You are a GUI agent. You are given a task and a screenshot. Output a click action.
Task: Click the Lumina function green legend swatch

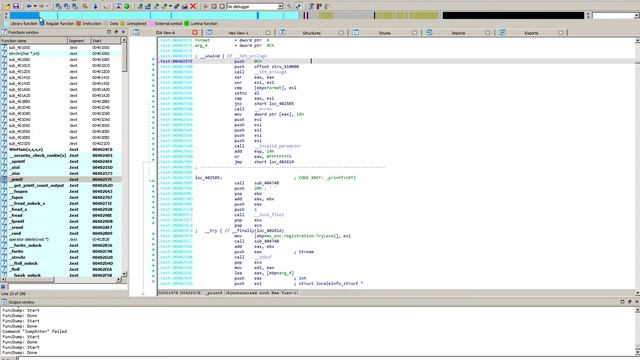tap(187, 24)
